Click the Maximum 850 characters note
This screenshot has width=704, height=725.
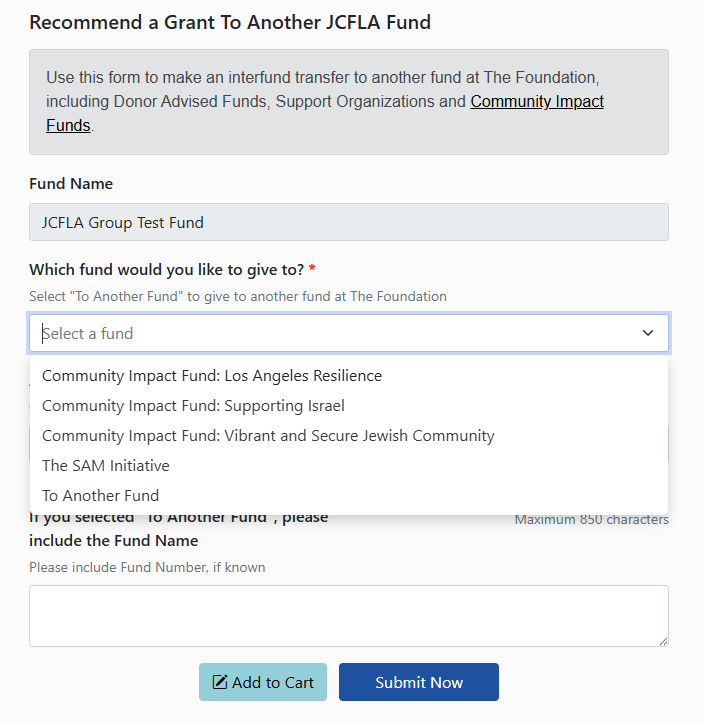click(592, 519)
